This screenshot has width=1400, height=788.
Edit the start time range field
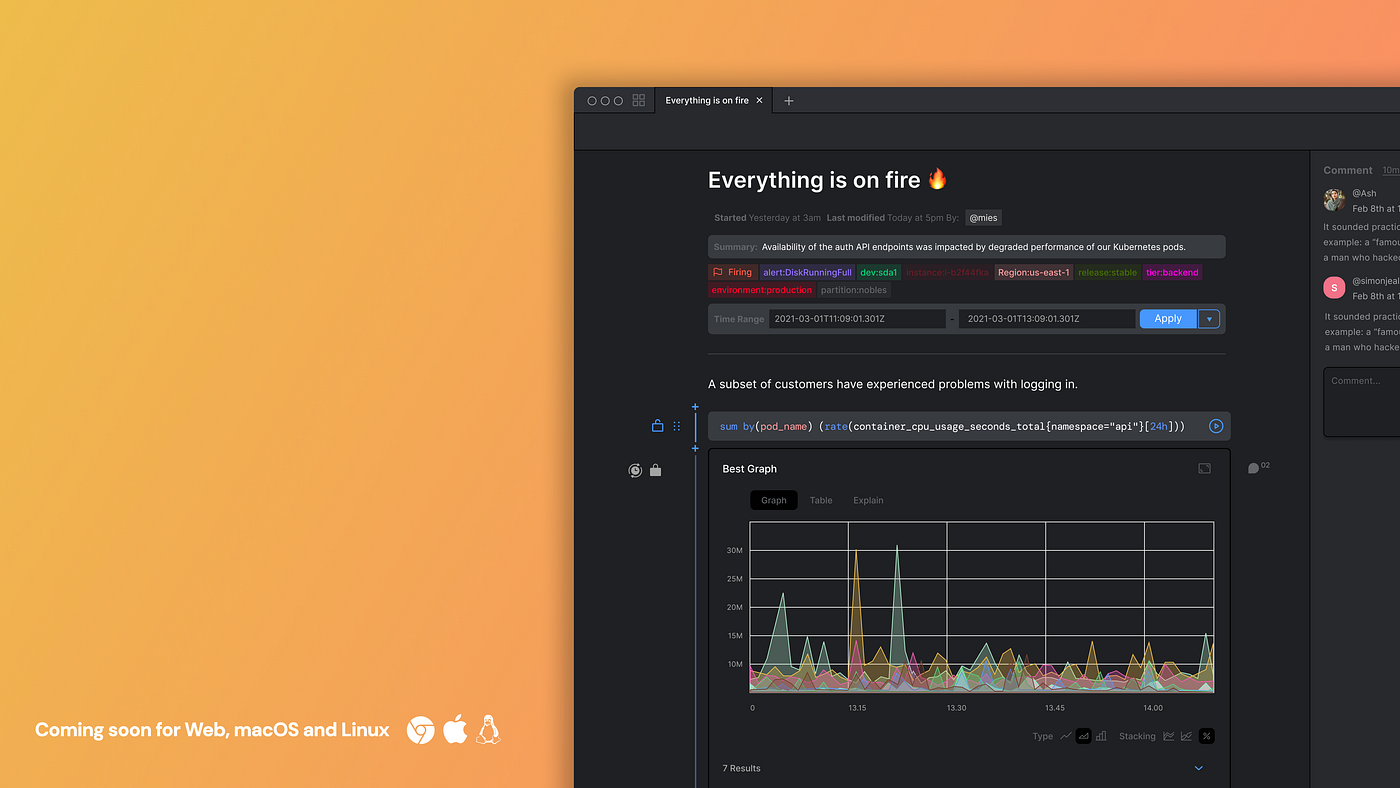click(857, 319)
